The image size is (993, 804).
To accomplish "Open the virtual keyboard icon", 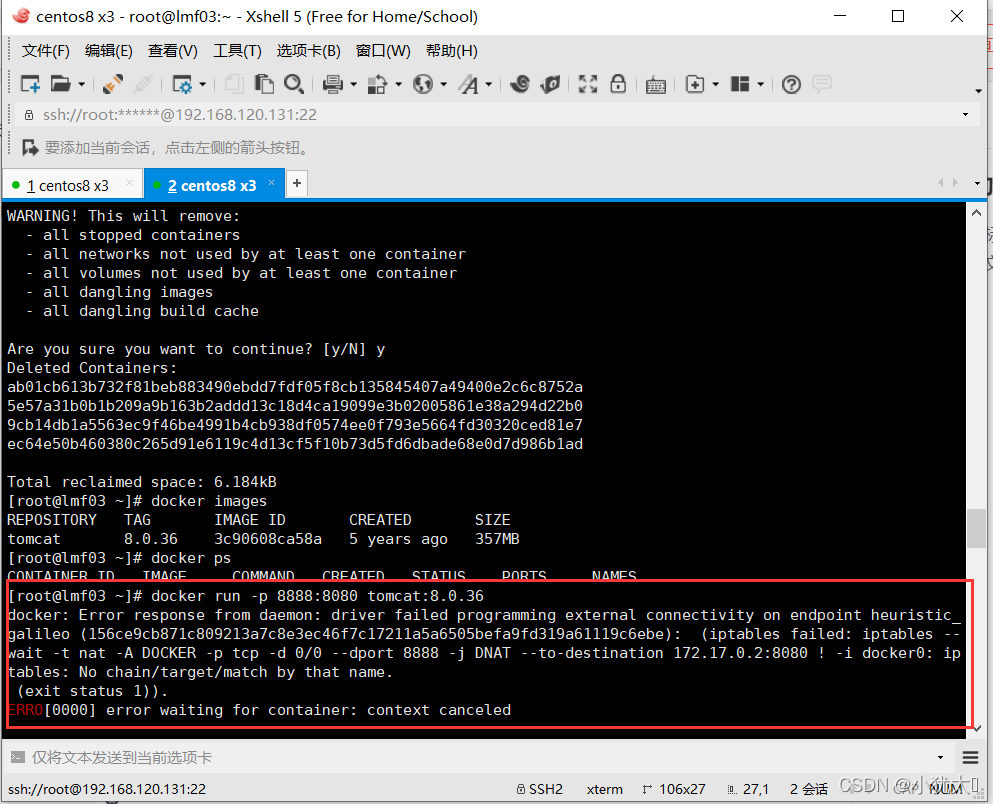I will pyautogui.click(x=655, y=84).
